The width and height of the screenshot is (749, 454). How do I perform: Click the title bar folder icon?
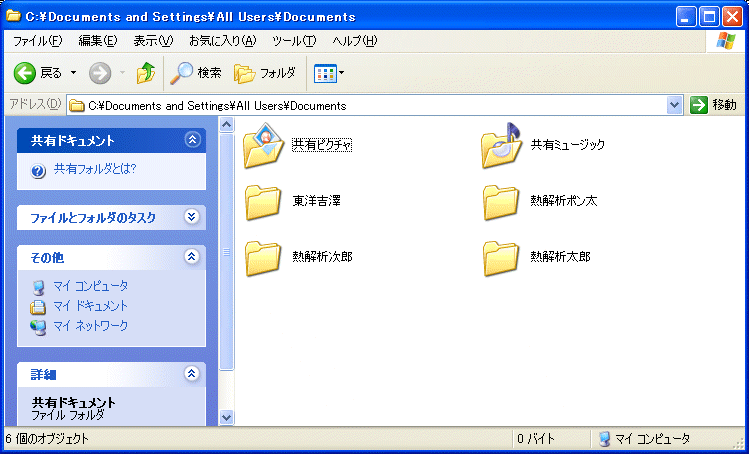(13, 16)
